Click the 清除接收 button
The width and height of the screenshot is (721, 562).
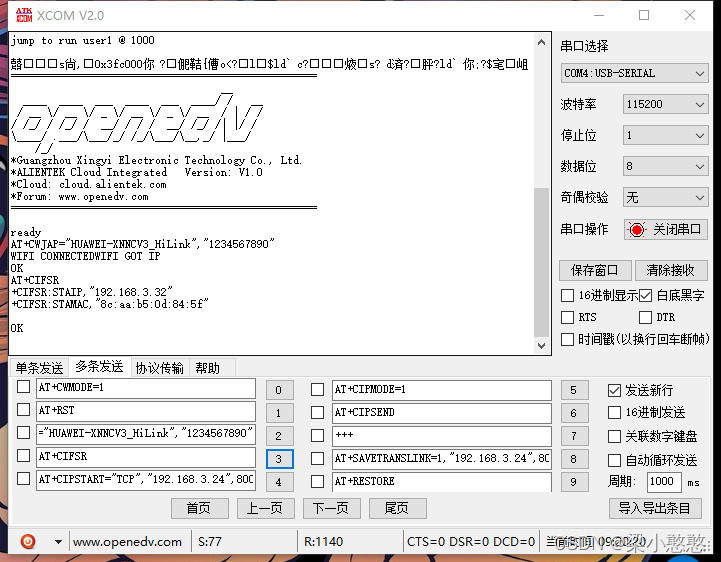(x=670, y=270)
